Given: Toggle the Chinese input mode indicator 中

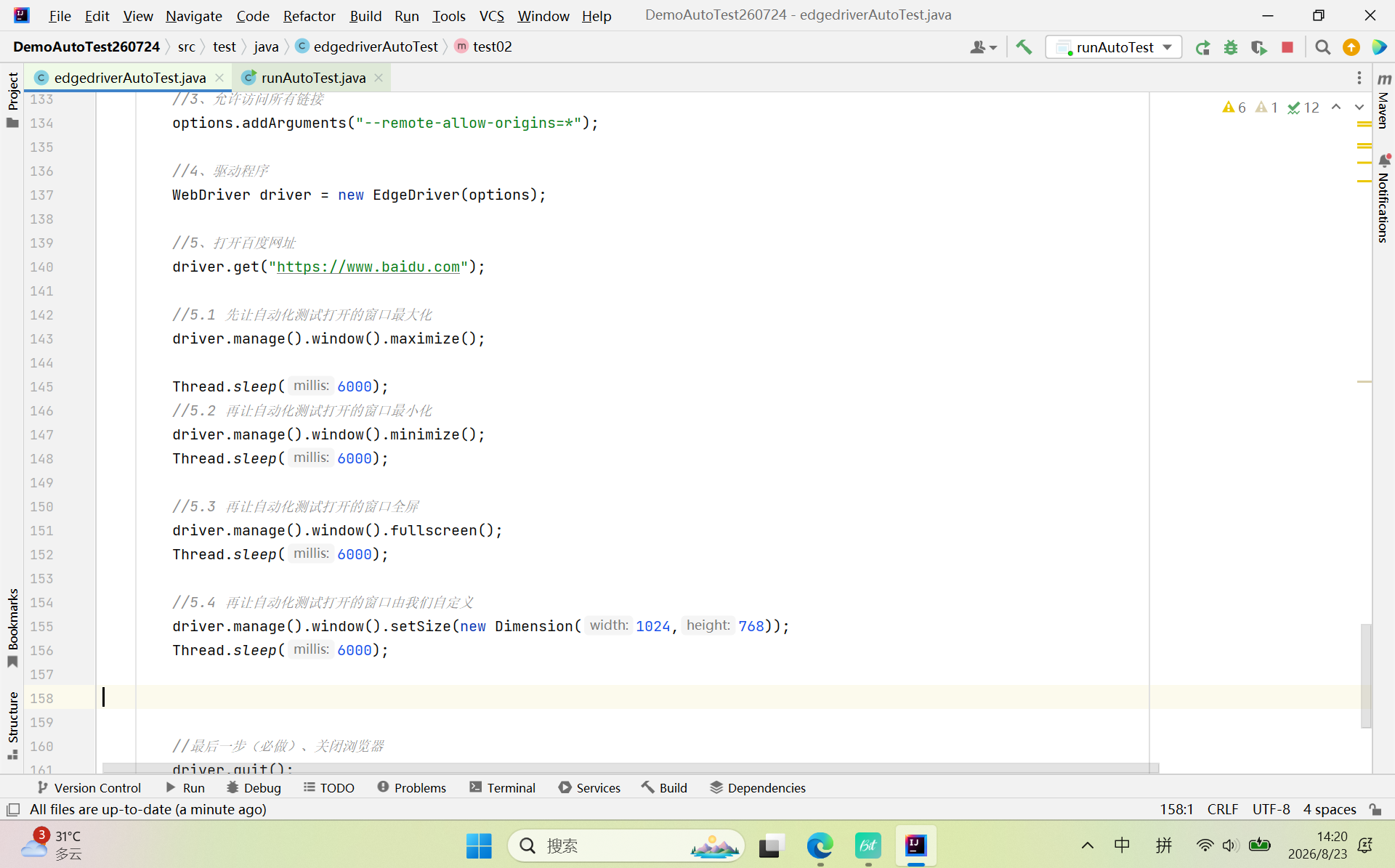Looking at the screenshot, I should click(1122, 845).
